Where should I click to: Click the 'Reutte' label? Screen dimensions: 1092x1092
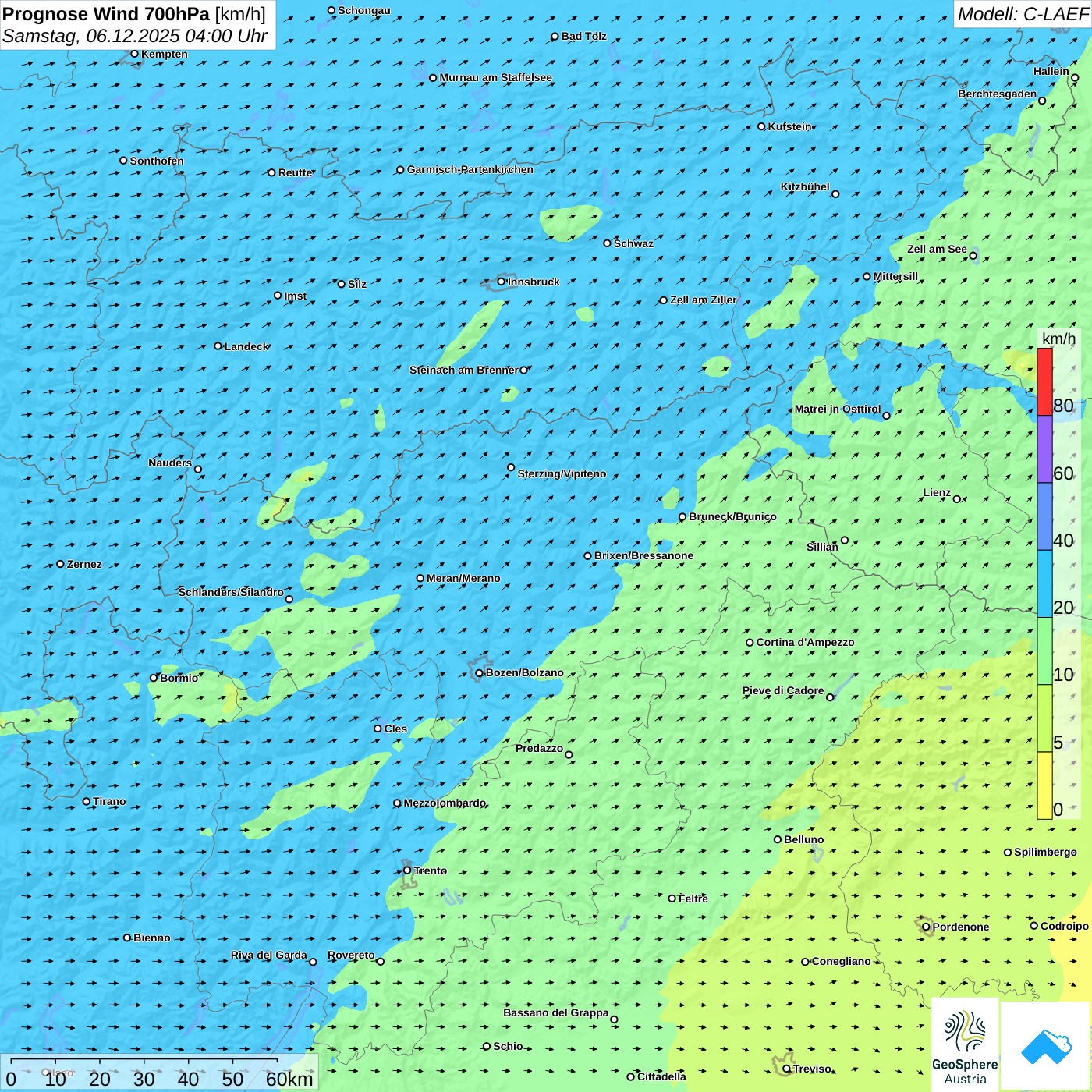tap(296, 172)
